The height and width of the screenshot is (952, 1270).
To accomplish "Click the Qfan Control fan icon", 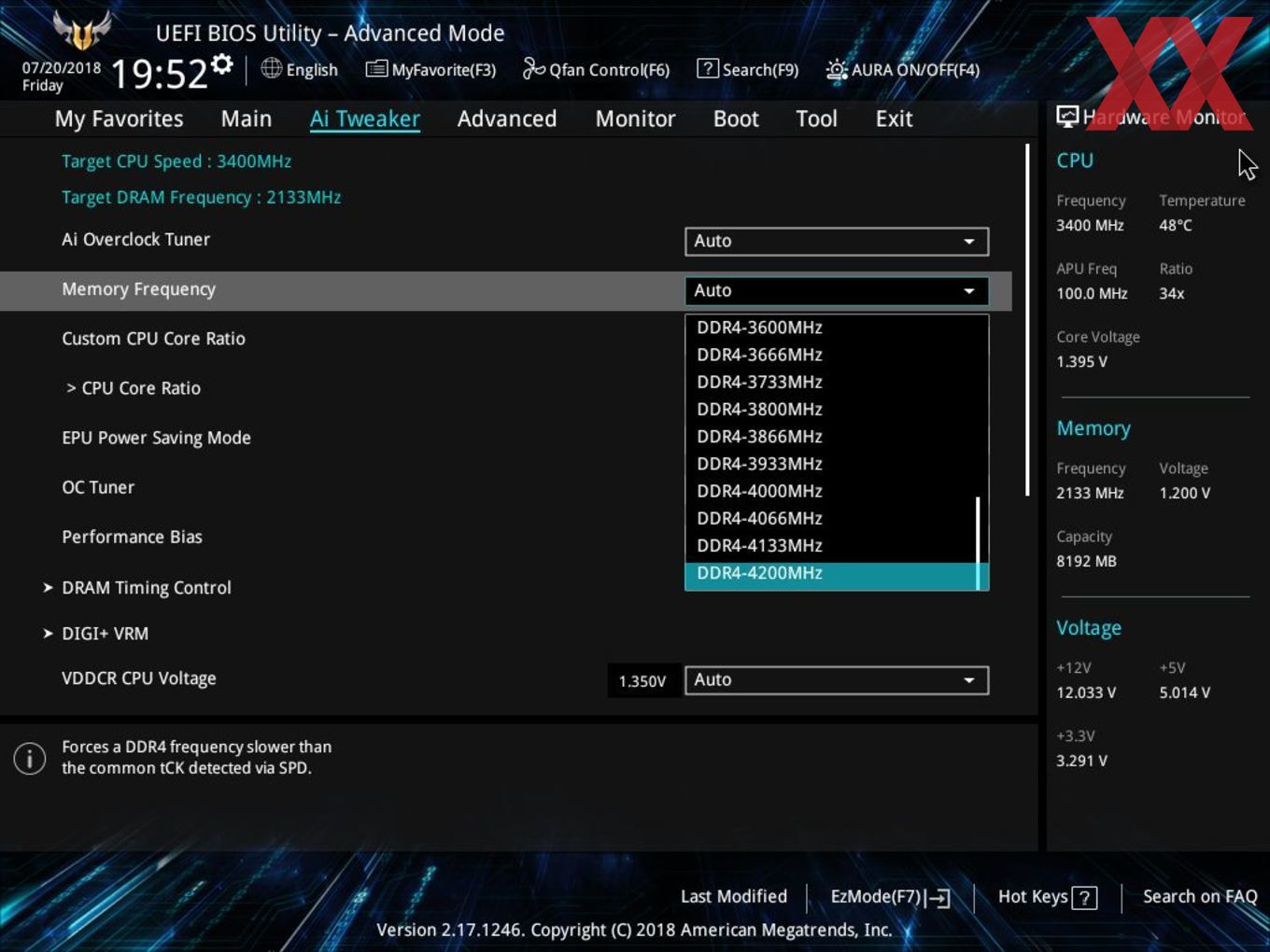I will pos(533,68).
